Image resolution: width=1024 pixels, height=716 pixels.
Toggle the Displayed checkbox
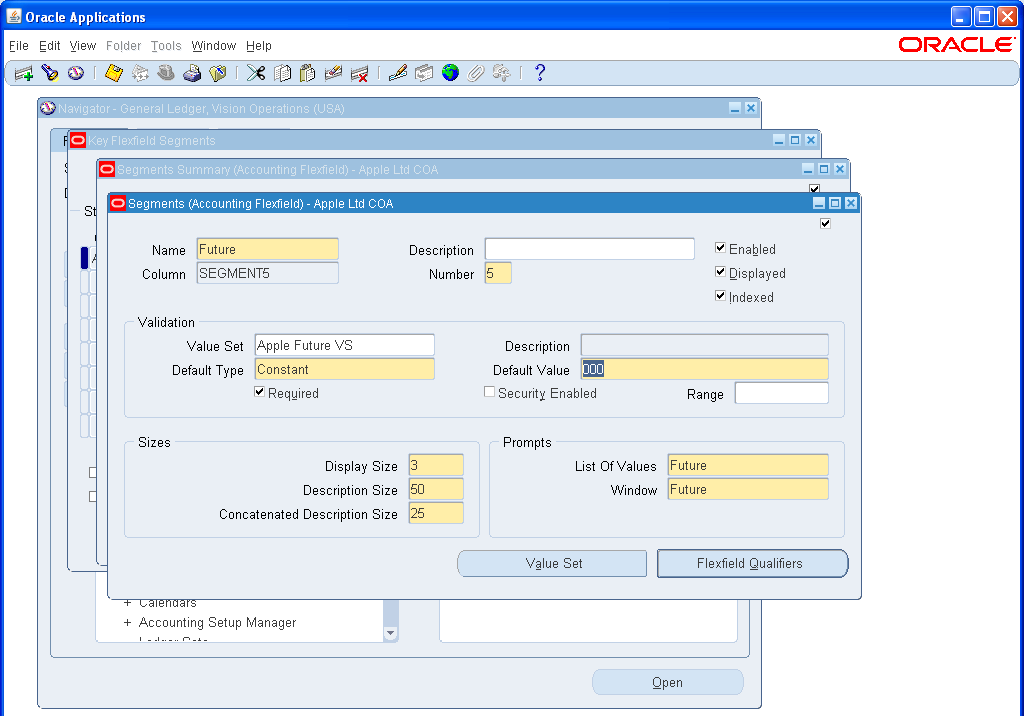(x=720, y=271)
